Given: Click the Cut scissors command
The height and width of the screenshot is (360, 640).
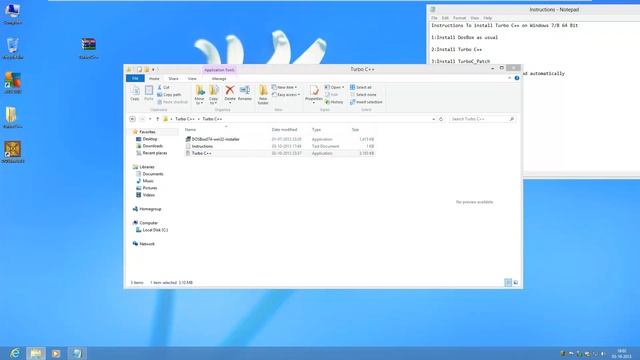Looking at the screenshot, I should (164, 87).
